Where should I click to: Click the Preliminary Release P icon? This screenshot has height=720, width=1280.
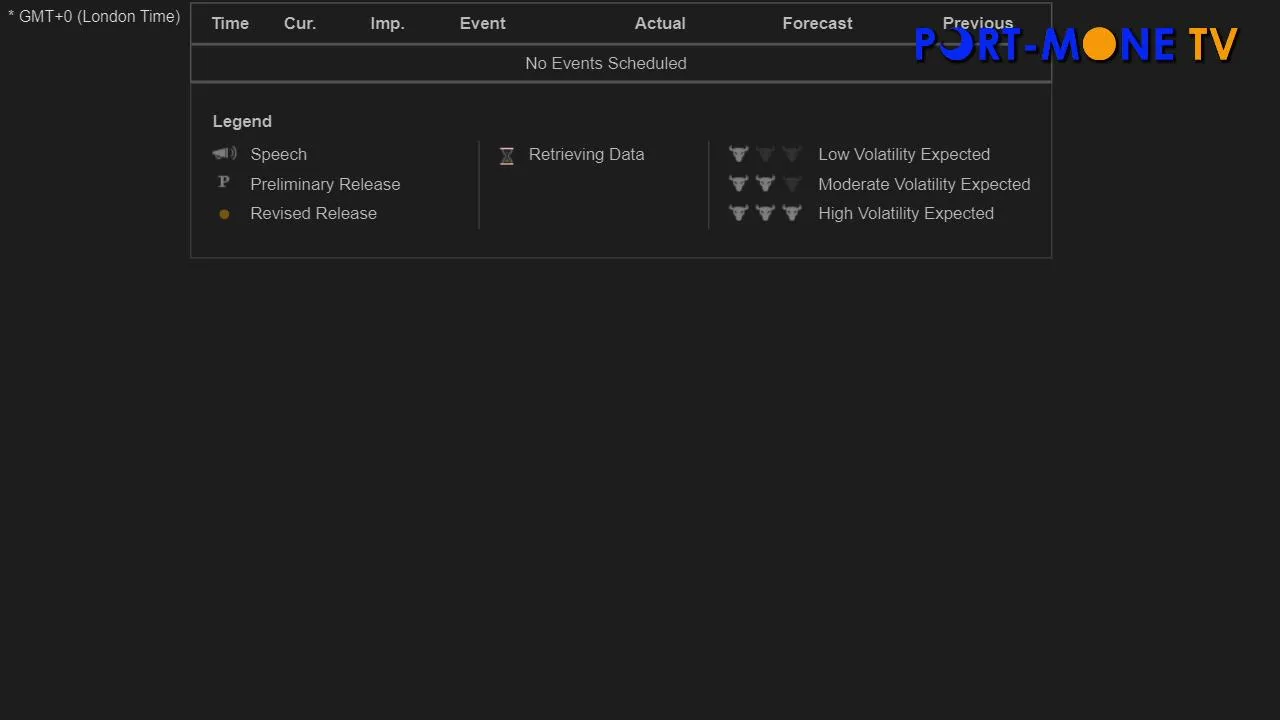click(x=224, y=183)
